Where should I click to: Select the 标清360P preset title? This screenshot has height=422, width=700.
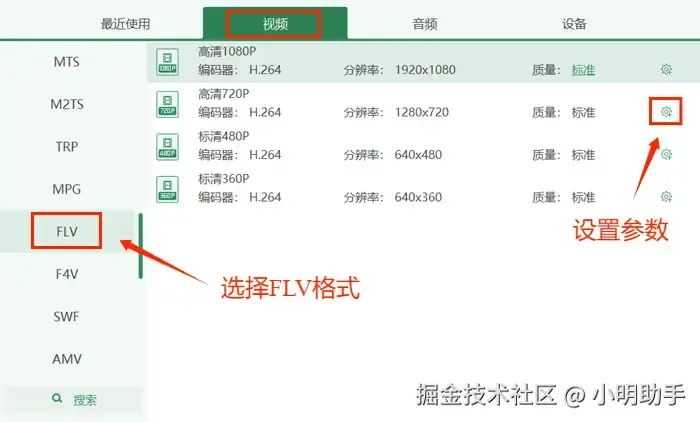point(224,179)
